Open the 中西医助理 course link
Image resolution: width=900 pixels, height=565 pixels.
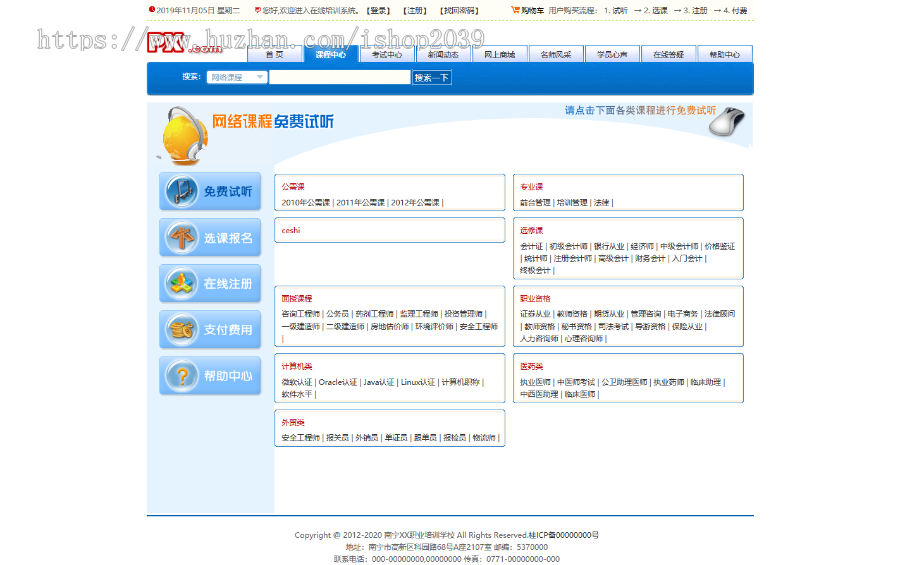coord(539,394)
